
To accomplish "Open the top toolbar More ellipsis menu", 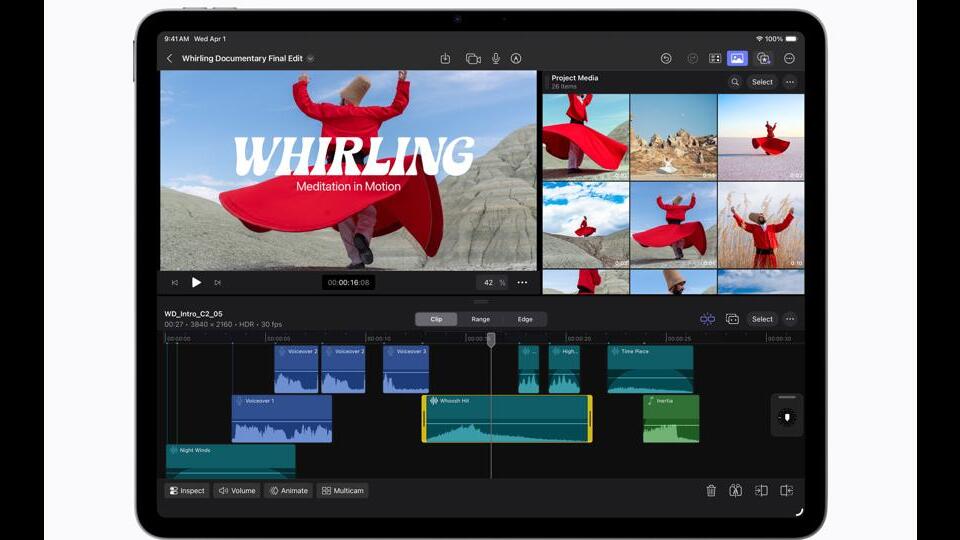I will tap(789, 58).
